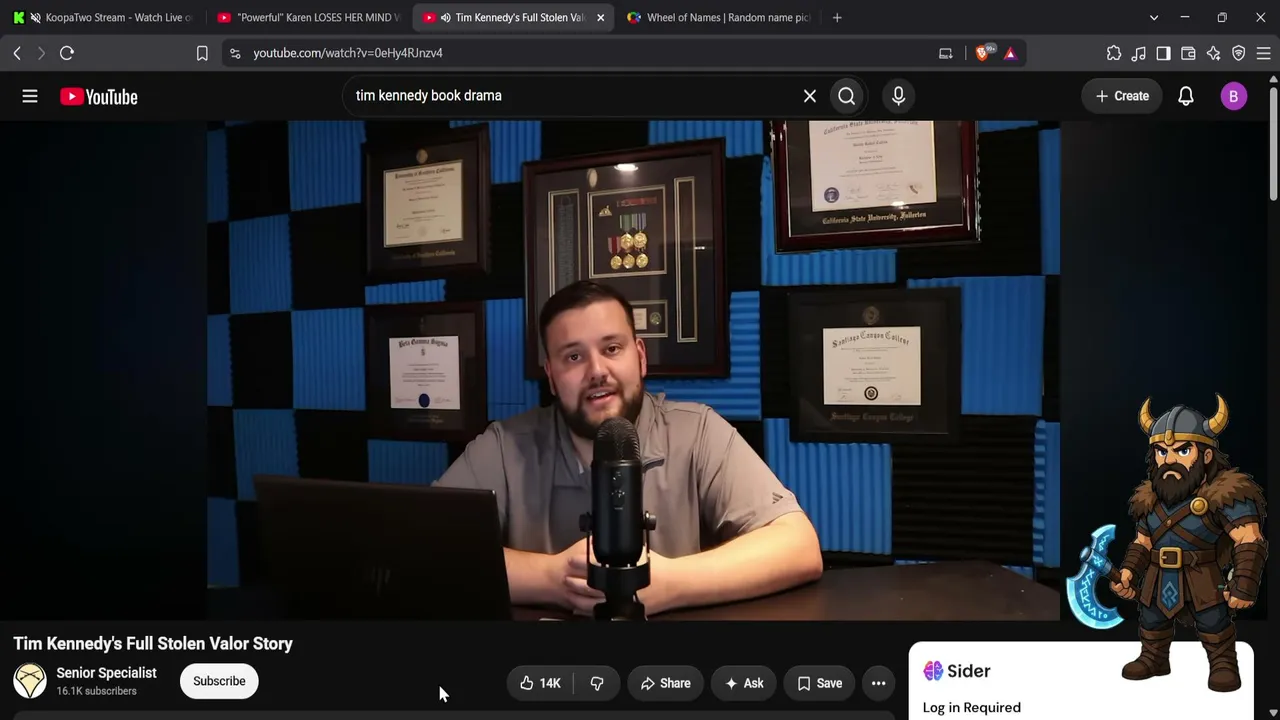Open account avatar menu 'B'
Viewport: 1280px width, 720px height.
click(x=1233, y=96)
